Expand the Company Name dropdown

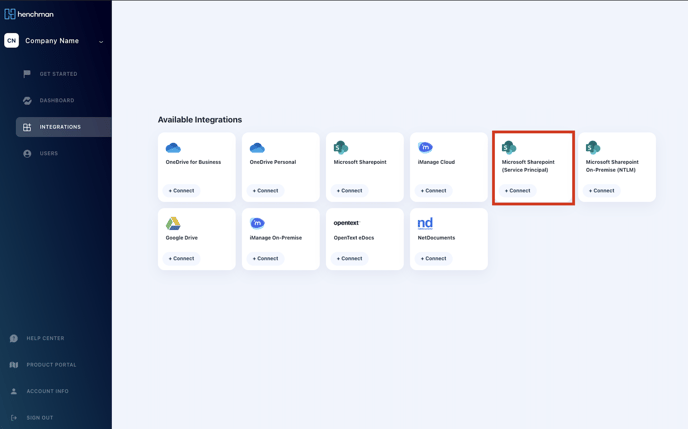[101, 42]
